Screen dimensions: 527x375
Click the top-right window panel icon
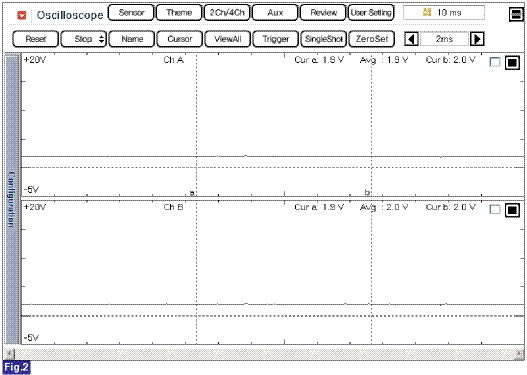pos(516,14)
